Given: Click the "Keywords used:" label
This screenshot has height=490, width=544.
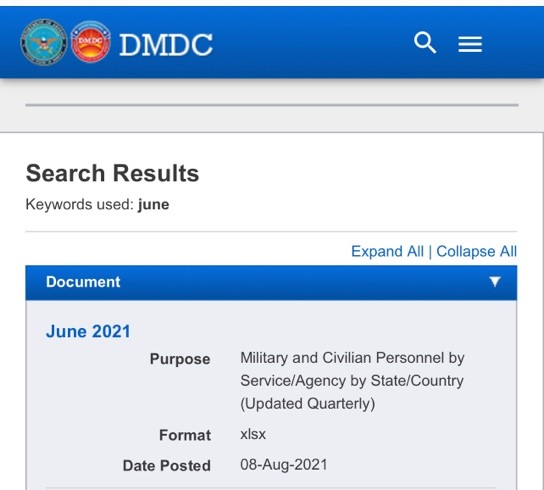Looking at the screenshot, I should point(80,204).
